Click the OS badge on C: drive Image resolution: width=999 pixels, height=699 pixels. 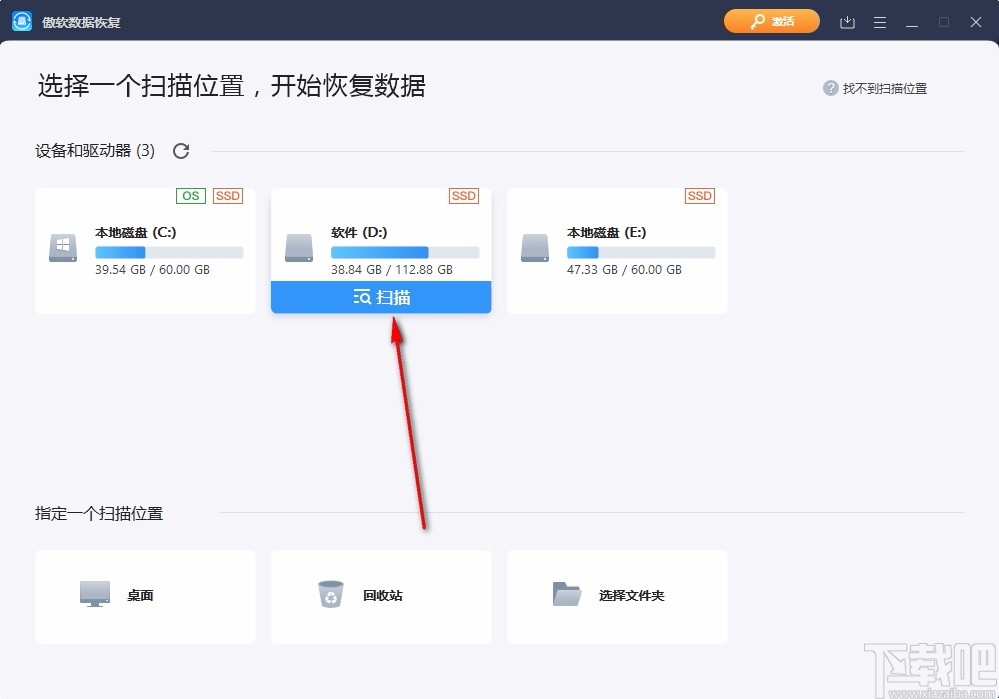click(x=190, y=196)
